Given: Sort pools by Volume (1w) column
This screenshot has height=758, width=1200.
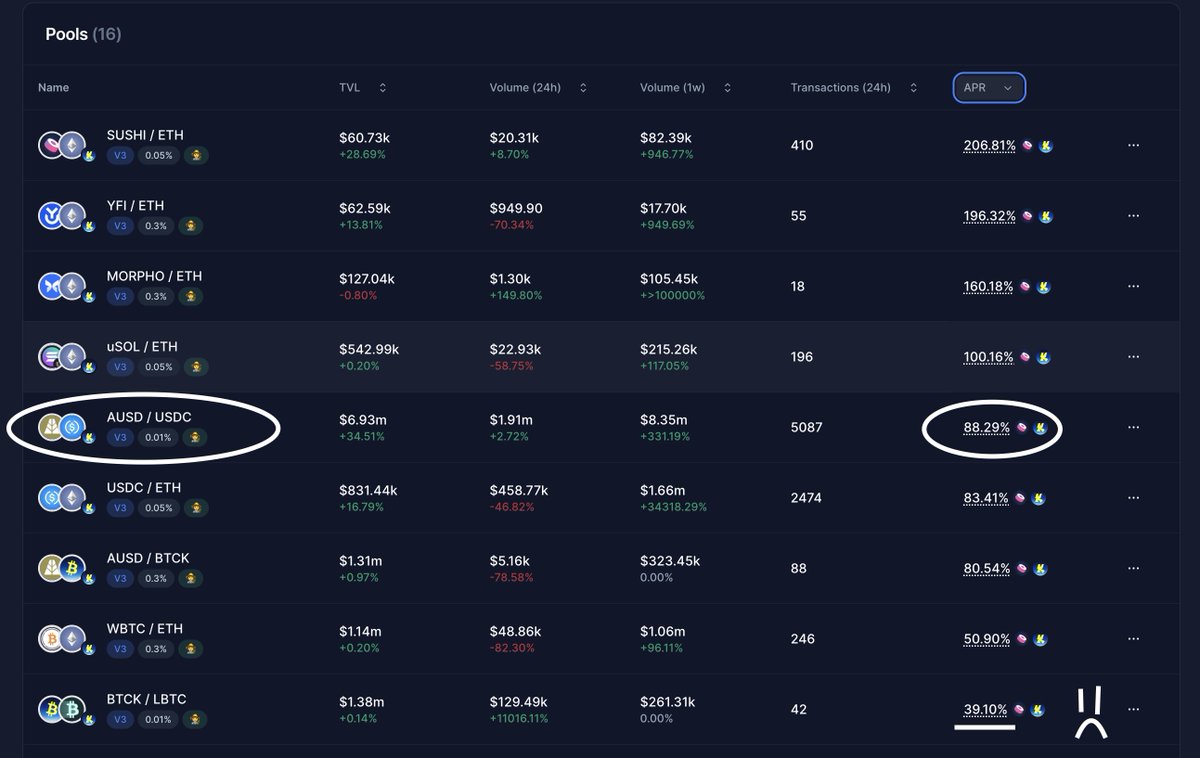Looking at the screenshot, I should (686, 88).
